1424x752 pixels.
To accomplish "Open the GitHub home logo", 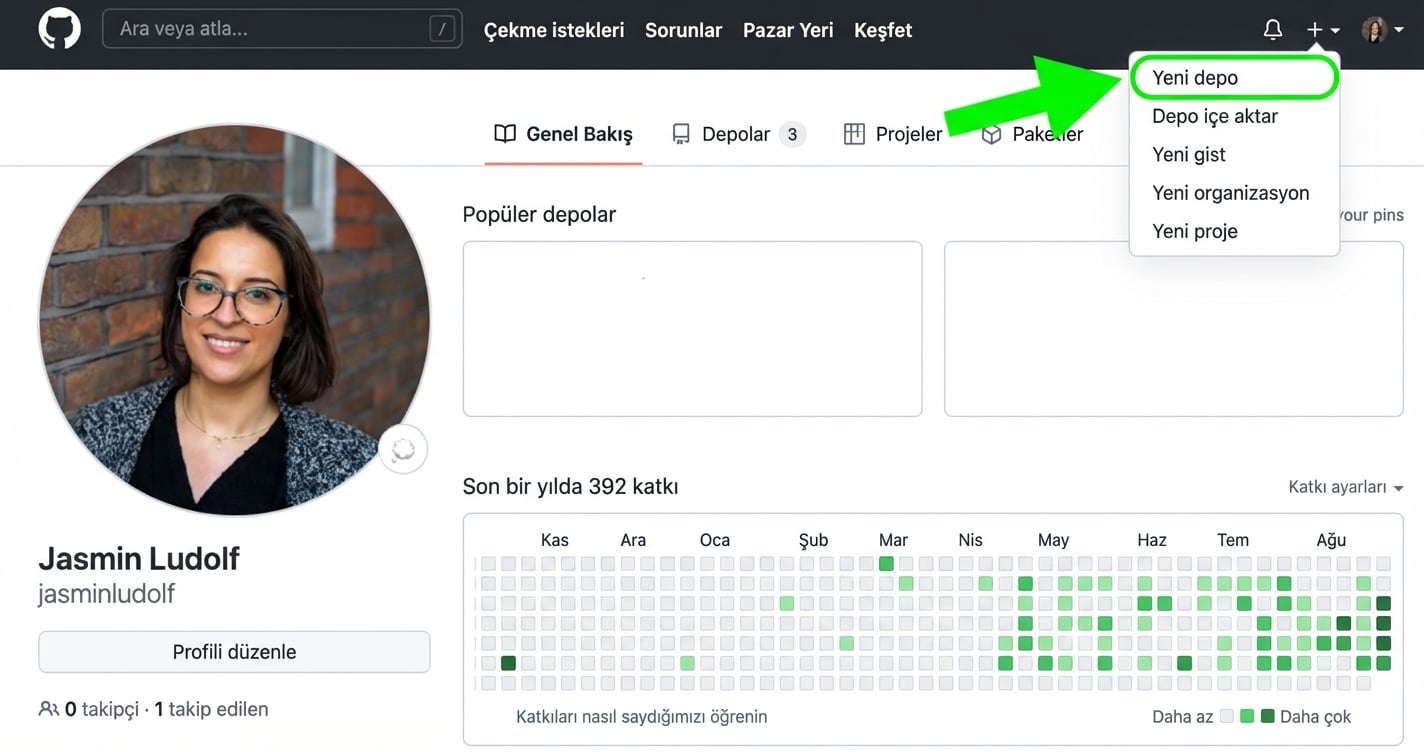I will pyautogui.click(x=59, y=29).
